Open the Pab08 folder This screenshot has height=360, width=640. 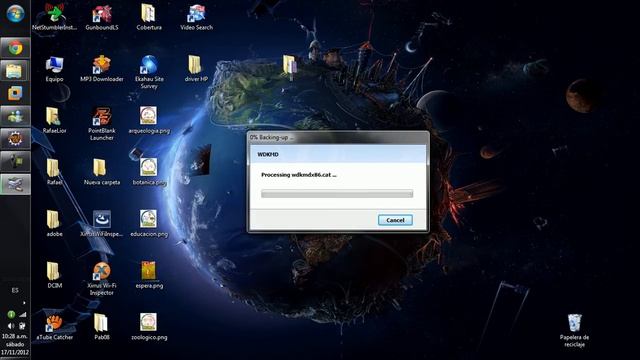click(x=102, y=327)
